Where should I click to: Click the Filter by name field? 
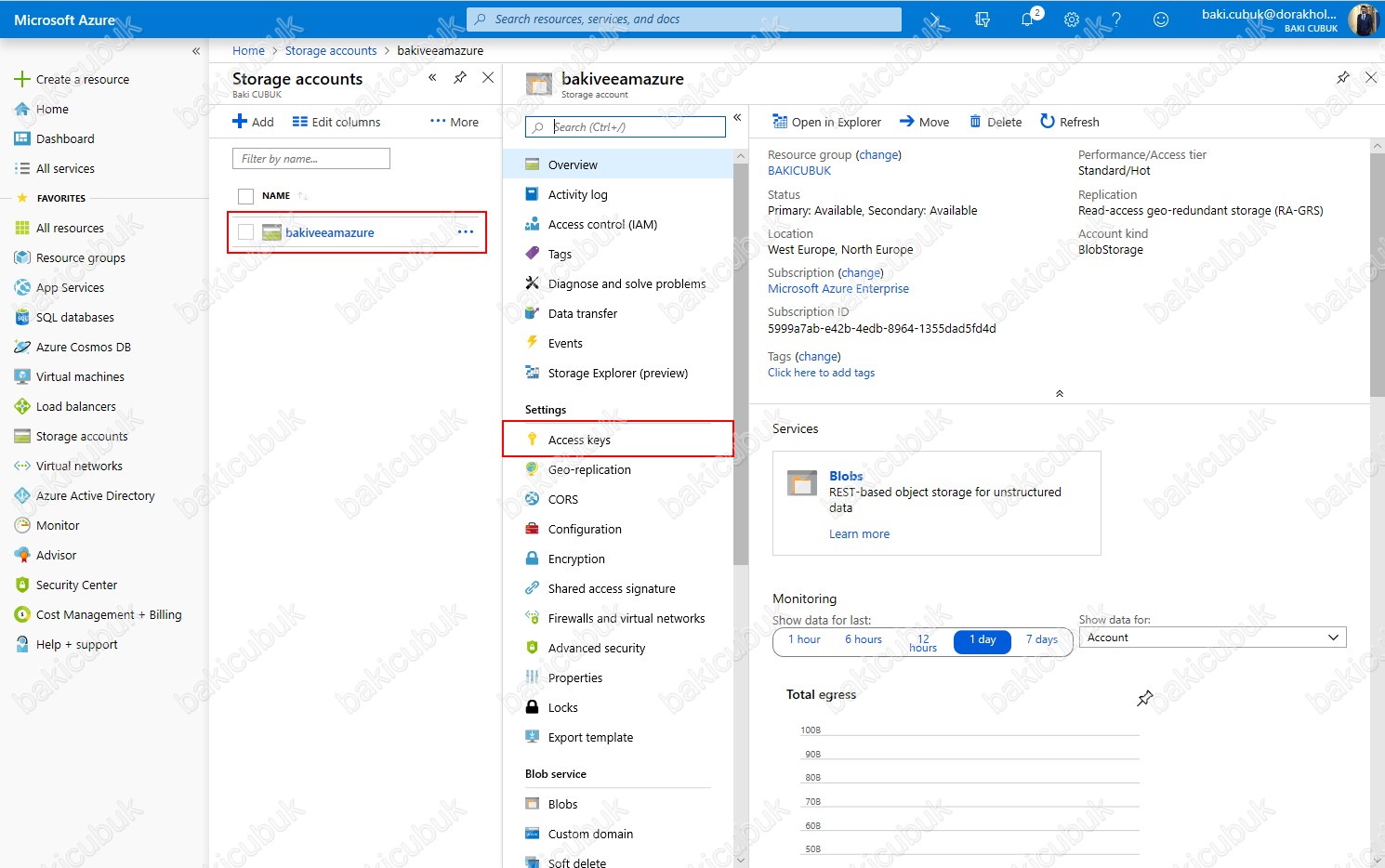(311, 159)
